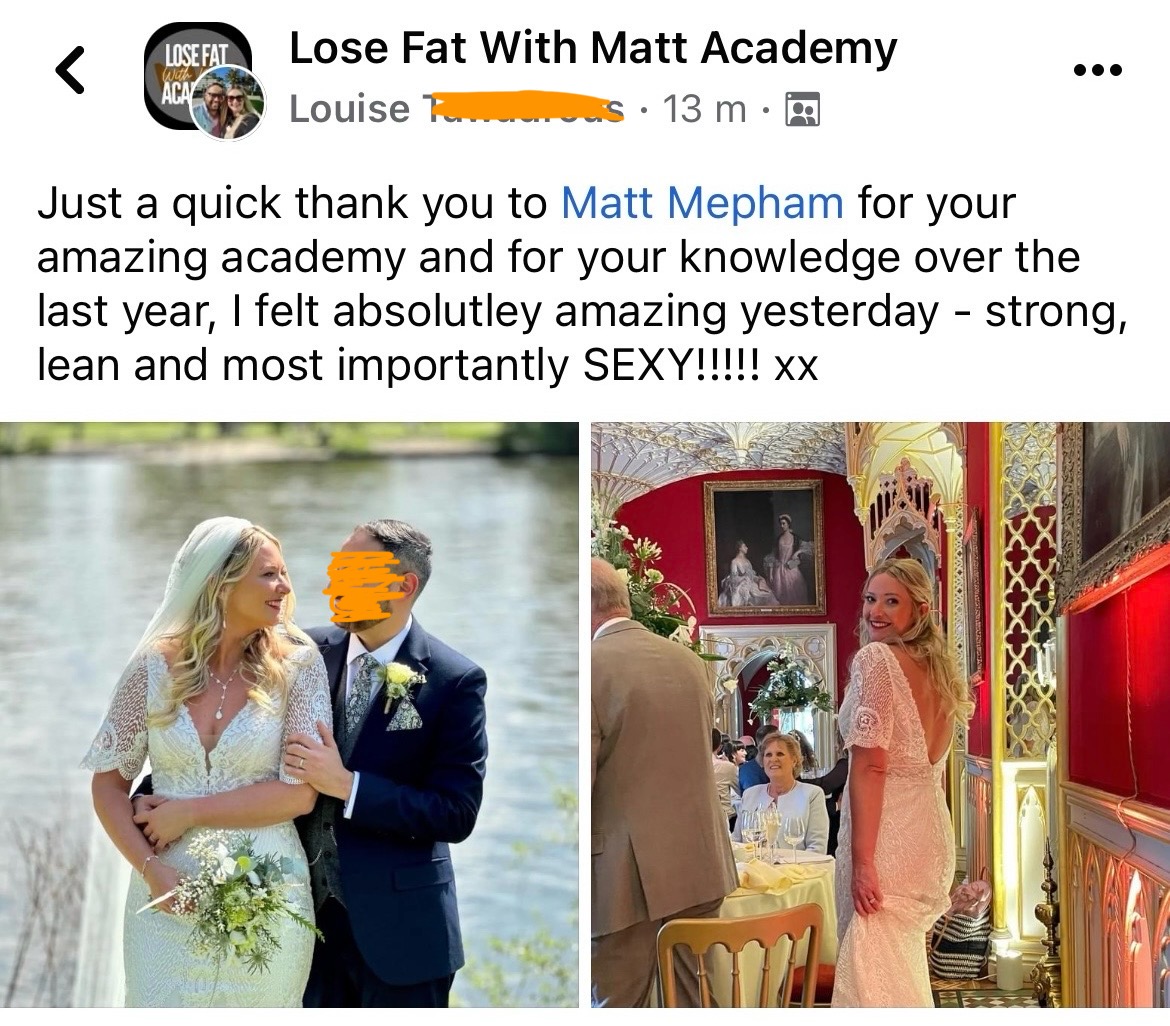
Task: Click the thank-you post text body
Action: click(x=582, y=284)
